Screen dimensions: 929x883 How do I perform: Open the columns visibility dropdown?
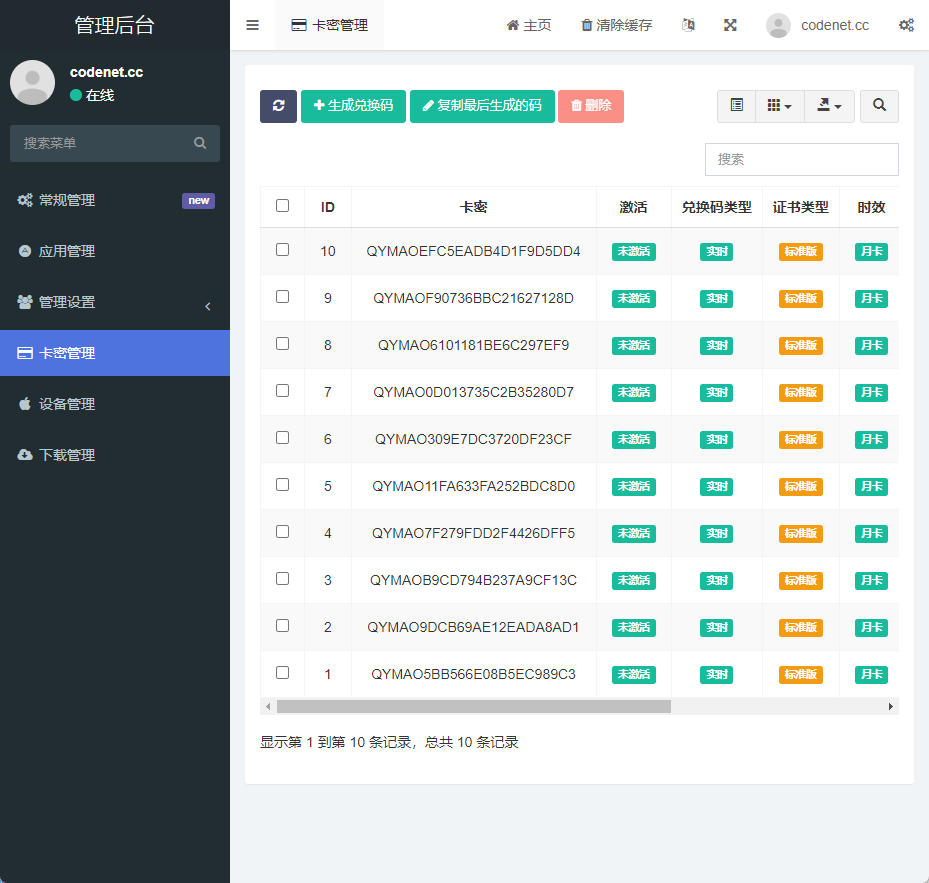pyautogui.click(x=780, y=106)
